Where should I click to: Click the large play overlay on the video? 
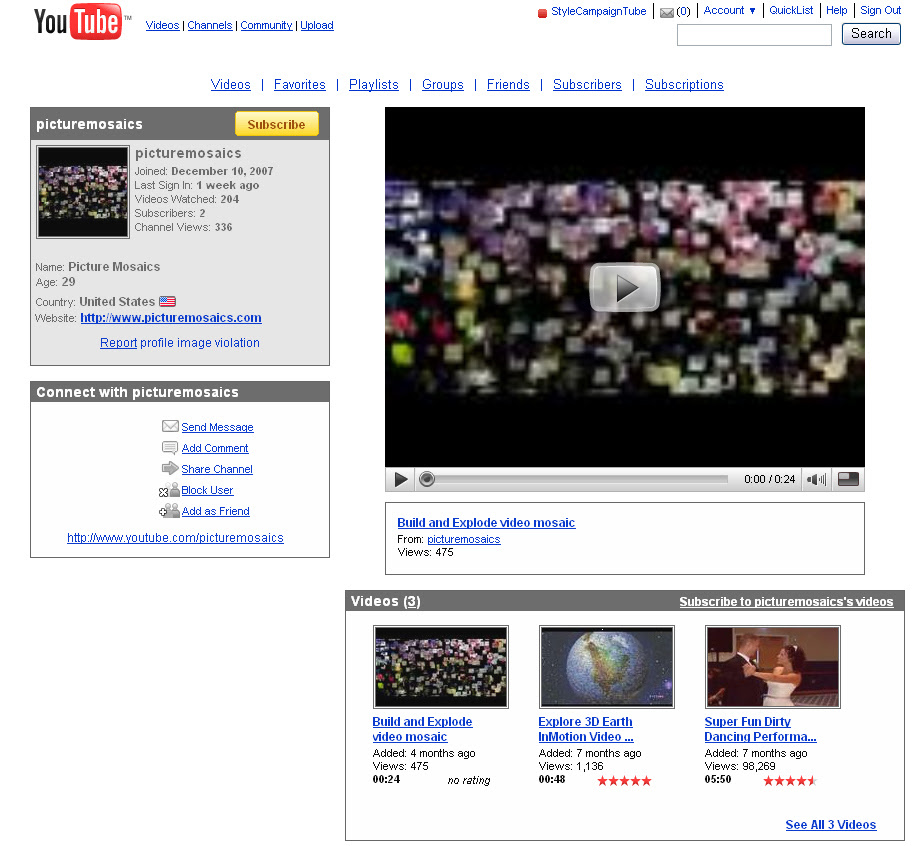pyautogui.click(x=624, y=287)
